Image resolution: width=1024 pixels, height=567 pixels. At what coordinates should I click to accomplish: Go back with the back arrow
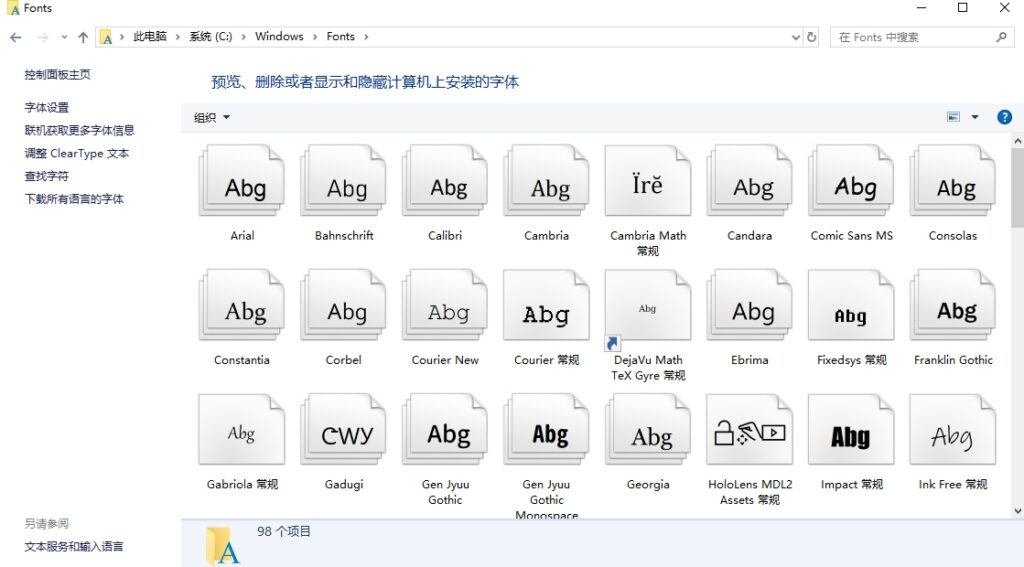pos(16,37)
